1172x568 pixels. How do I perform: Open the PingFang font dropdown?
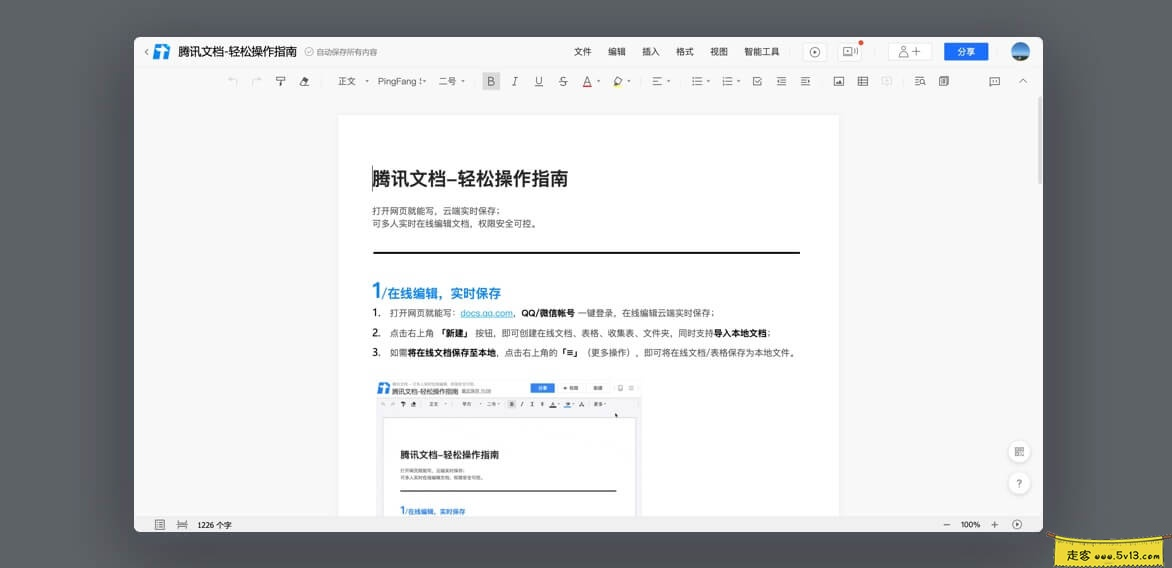pos(402,81)
